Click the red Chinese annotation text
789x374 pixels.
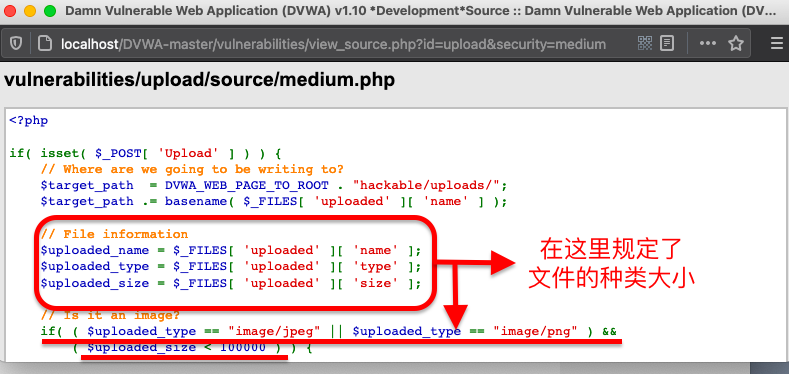(x=611, y=264)
